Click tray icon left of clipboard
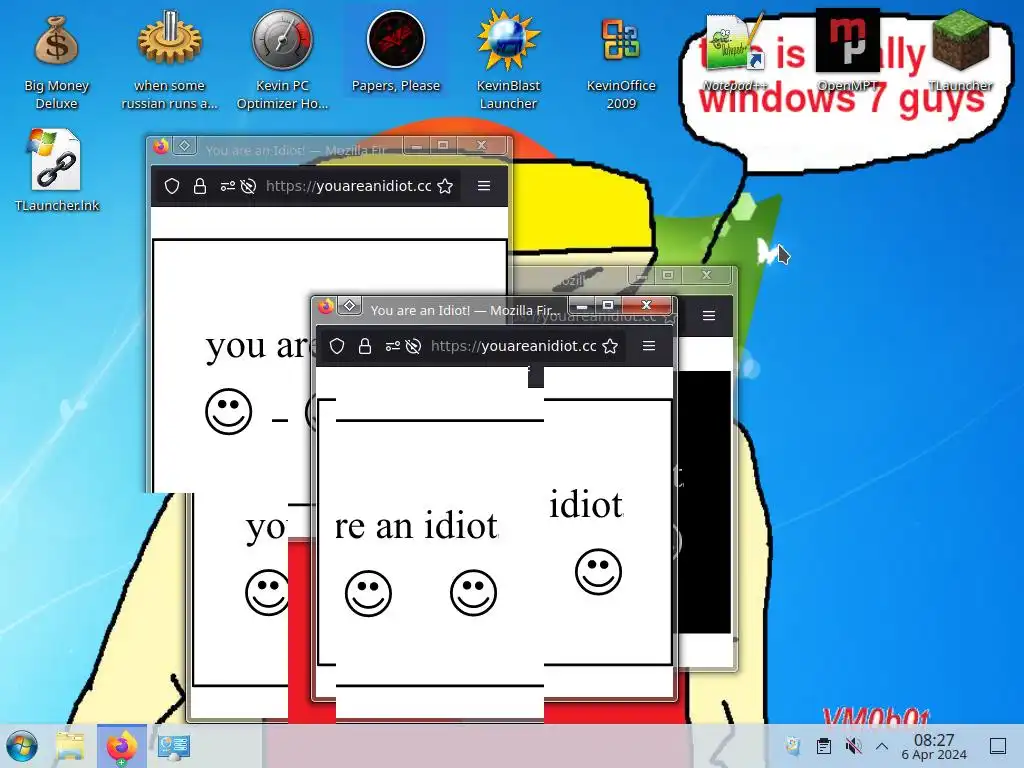Viewport: 1024px width, 768px height. [x=793, y=746]
